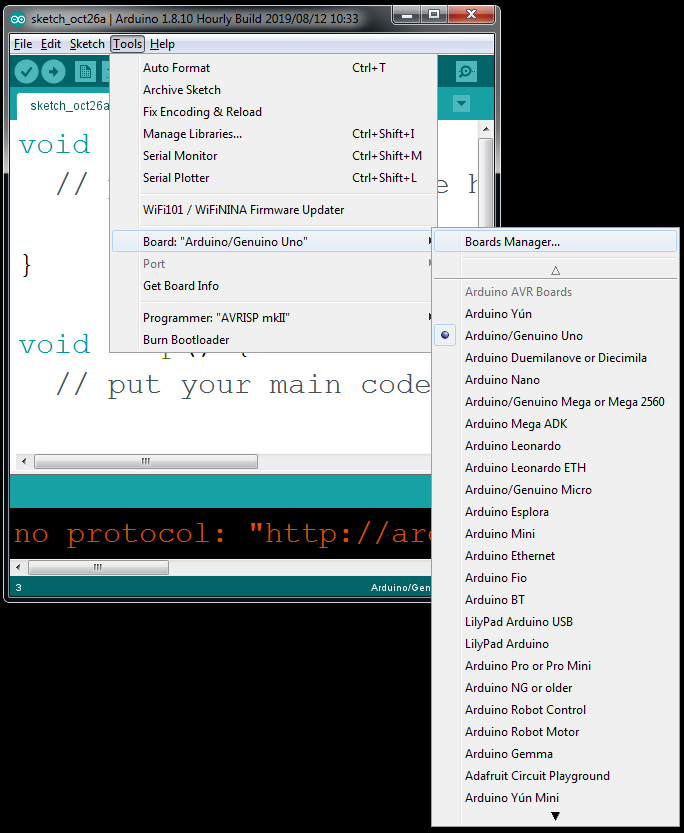Select Arduino/Genuino Micro board
684x833 pixels.
coord(557,490)
